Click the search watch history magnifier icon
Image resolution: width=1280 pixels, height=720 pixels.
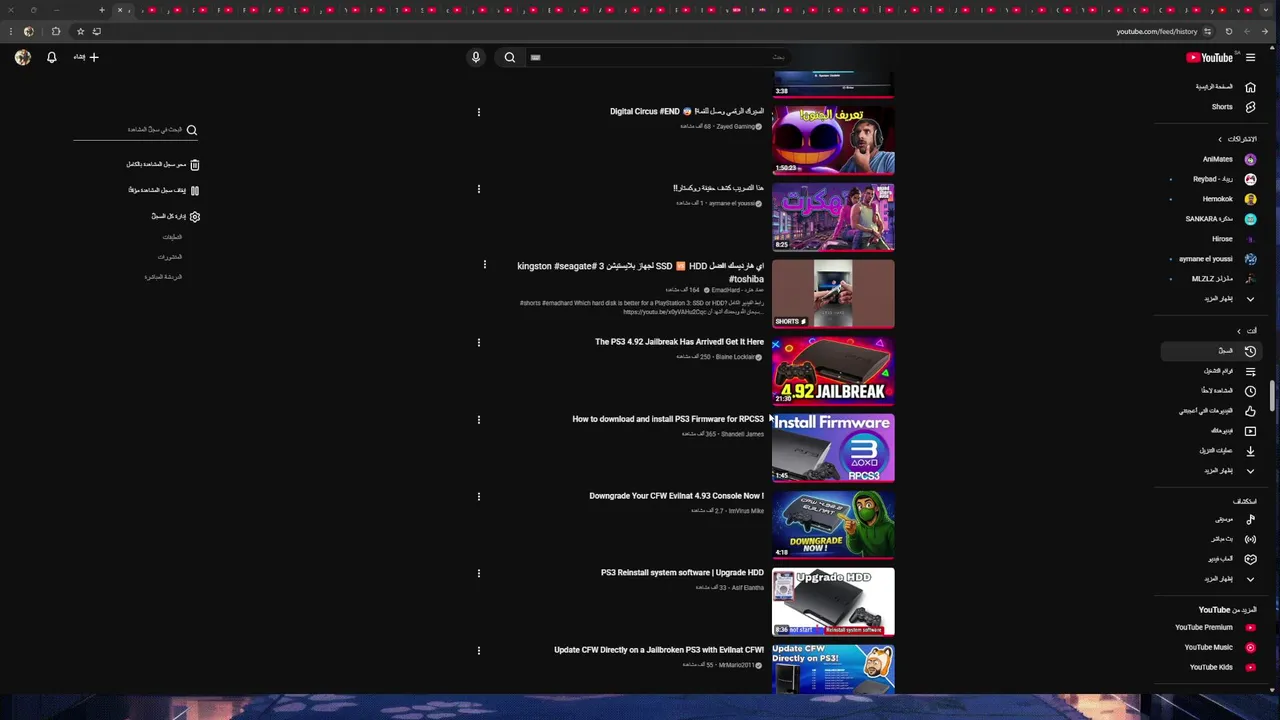pos(192,129)
